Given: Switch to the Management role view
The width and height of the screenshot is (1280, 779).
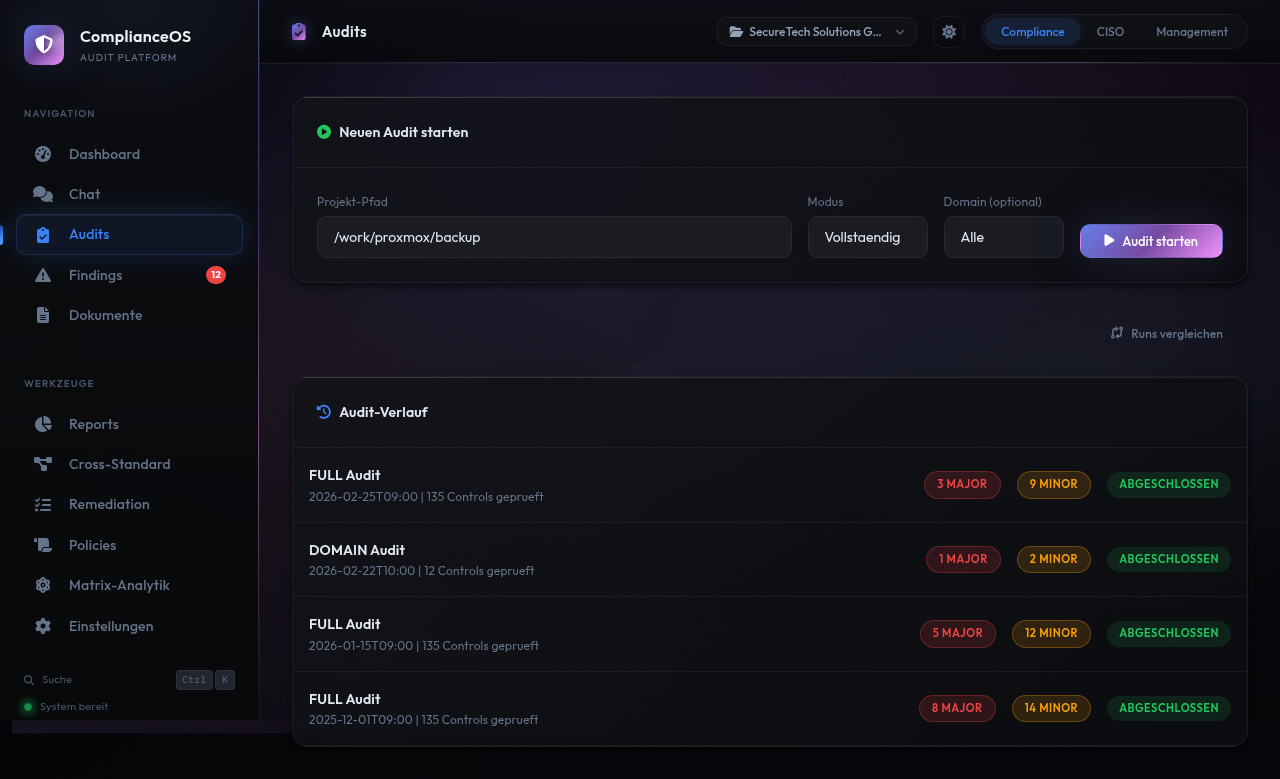Looking at the screenshot, I should point(1191,32).
